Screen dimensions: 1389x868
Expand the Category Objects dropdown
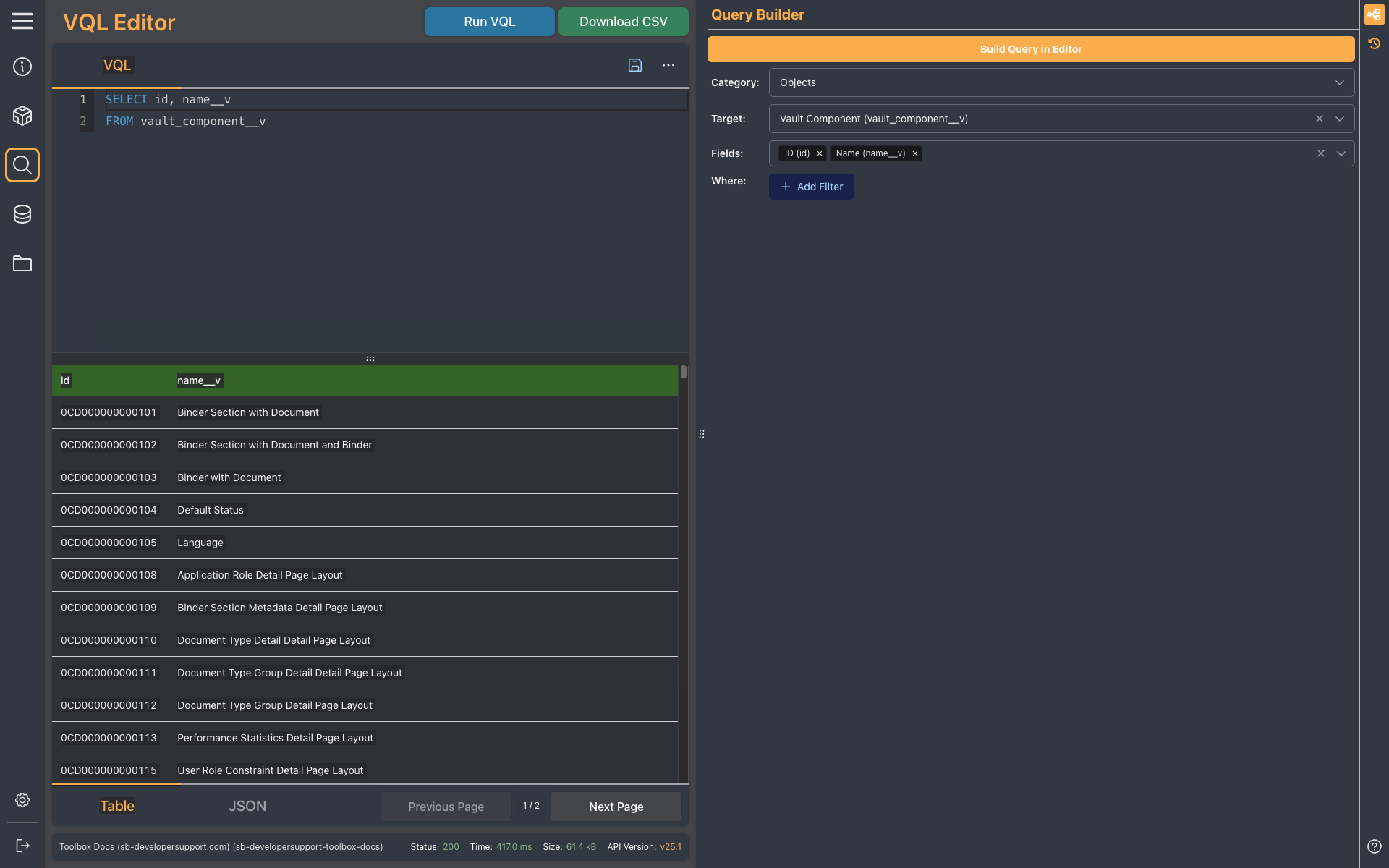point(1340,82)
